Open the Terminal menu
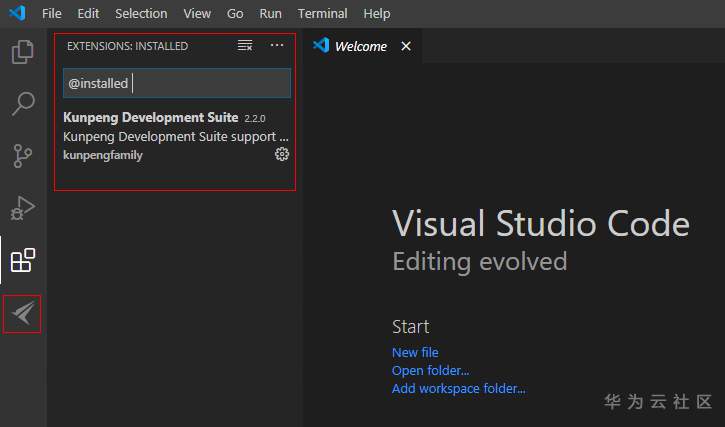 click(x=322, y=13)
